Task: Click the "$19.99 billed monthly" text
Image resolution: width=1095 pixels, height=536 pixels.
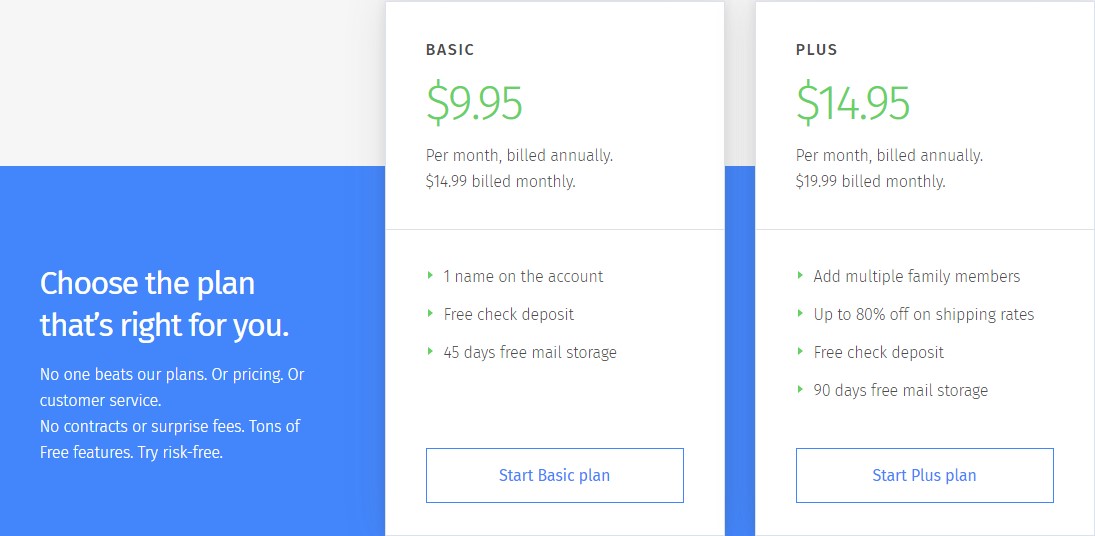Action: click(870, 181)
